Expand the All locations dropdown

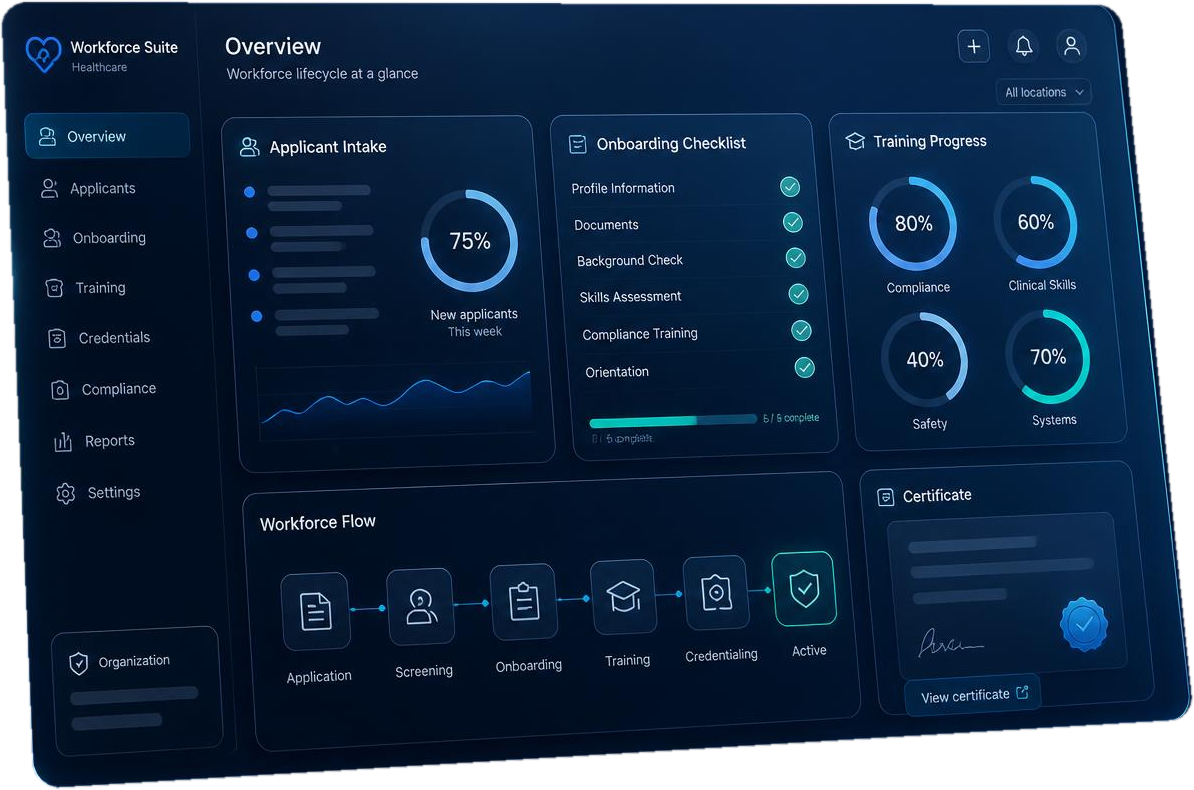click(x=1043, y=92)
